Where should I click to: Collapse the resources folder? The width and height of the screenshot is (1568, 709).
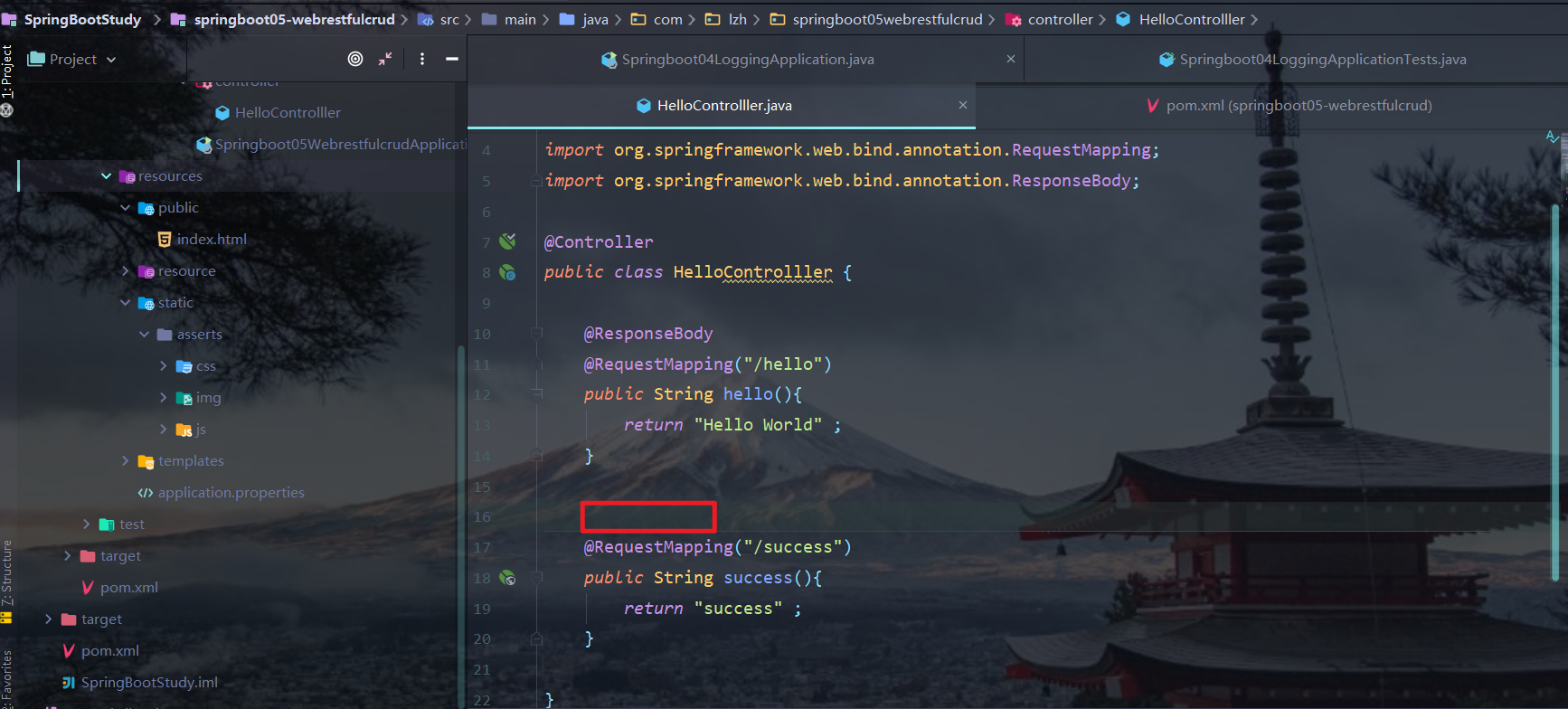[x=107, y=175]
